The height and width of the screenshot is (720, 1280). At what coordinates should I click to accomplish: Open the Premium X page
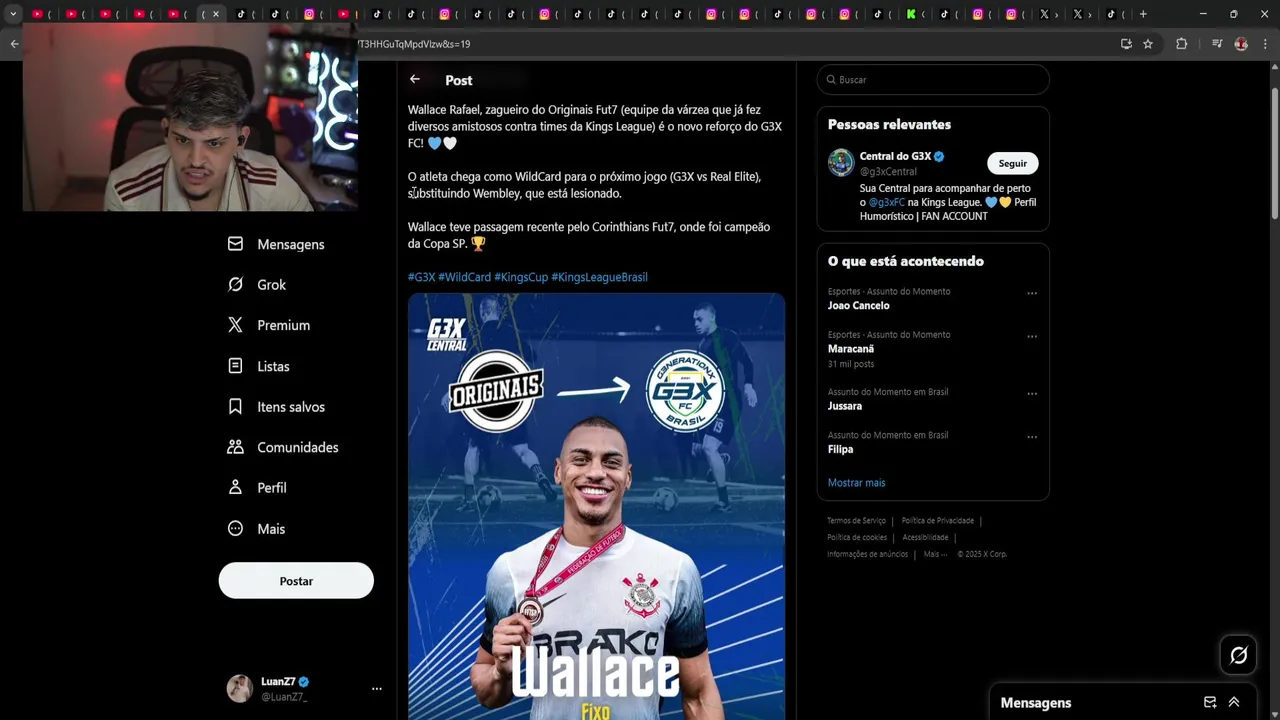point(269,325)
